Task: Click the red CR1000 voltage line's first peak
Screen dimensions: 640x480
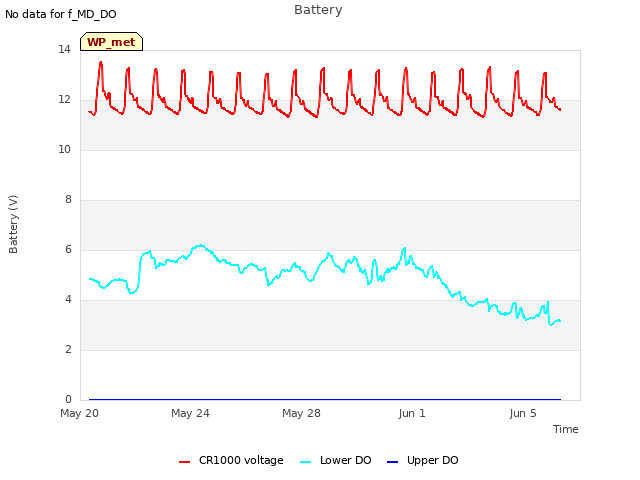Action: click(101, 62)
